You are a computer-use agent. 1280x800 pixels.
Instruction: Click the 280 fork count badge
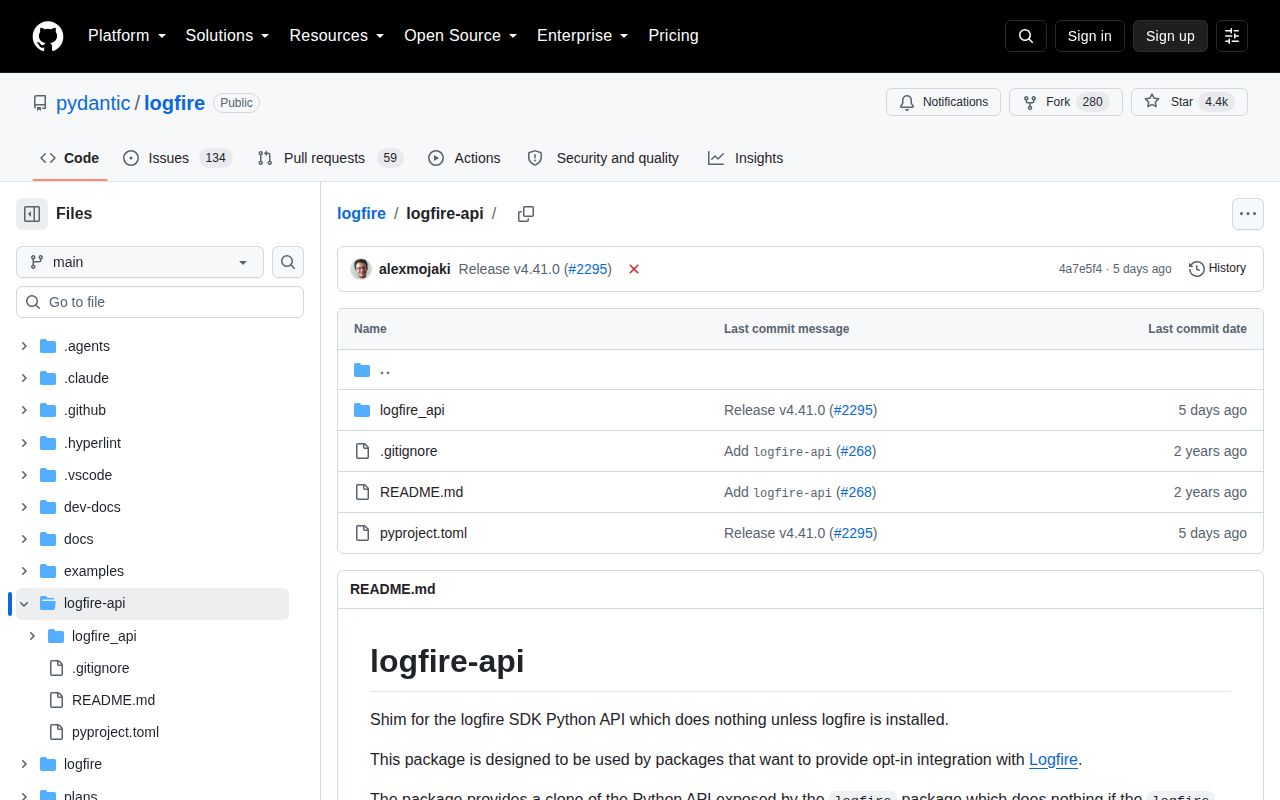coord(1093,102)
